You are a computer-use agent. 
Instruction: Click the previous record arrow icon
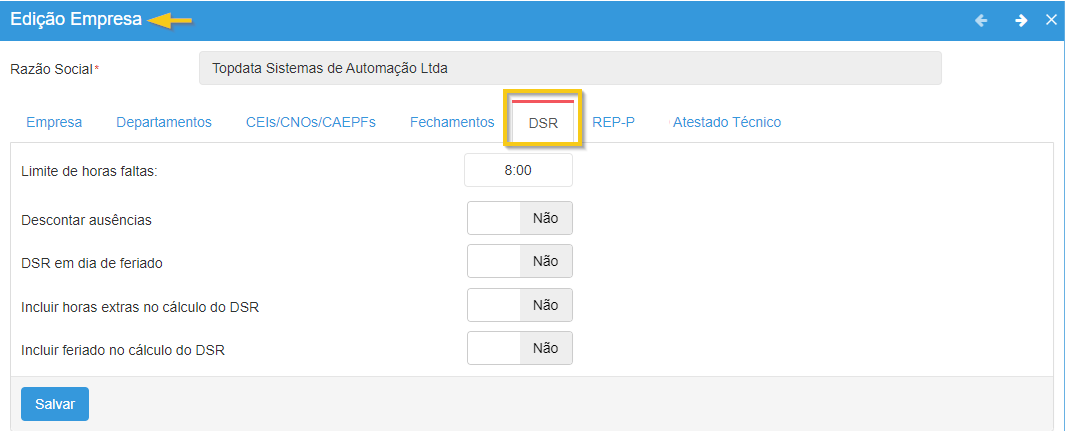tap(981, 20)
